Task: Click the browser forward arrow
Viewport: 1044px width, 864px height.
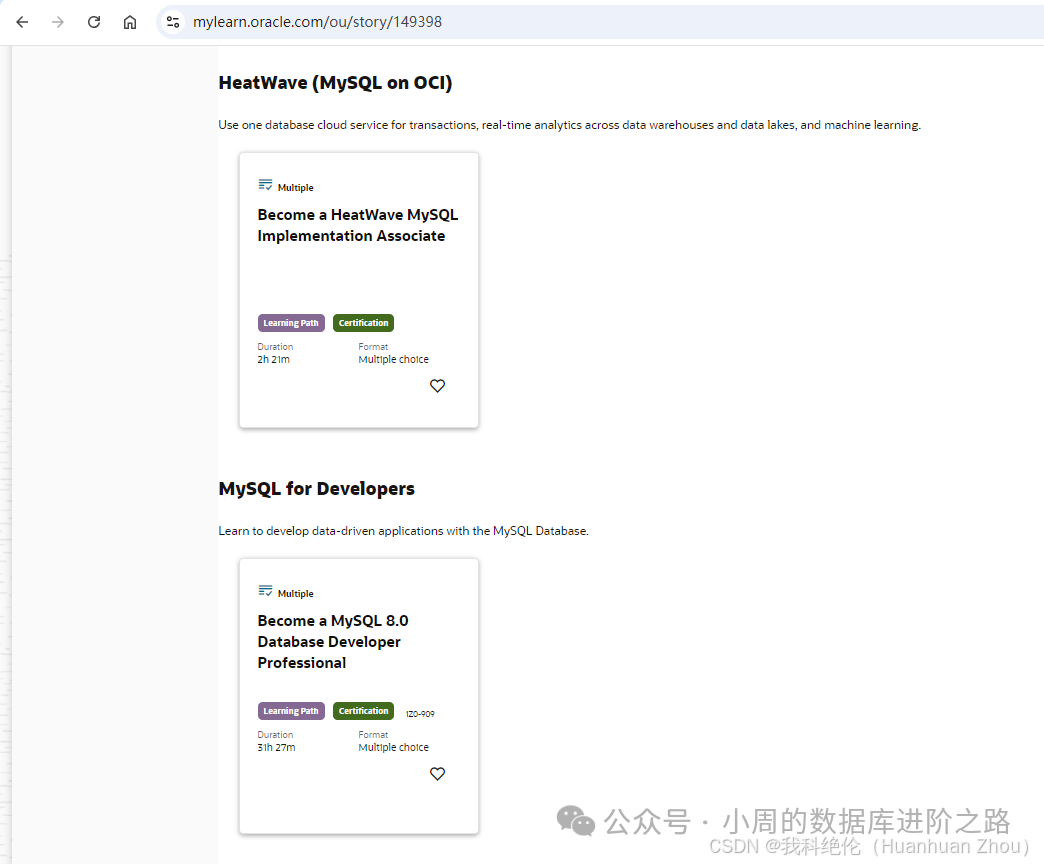Action: (58, 22)
